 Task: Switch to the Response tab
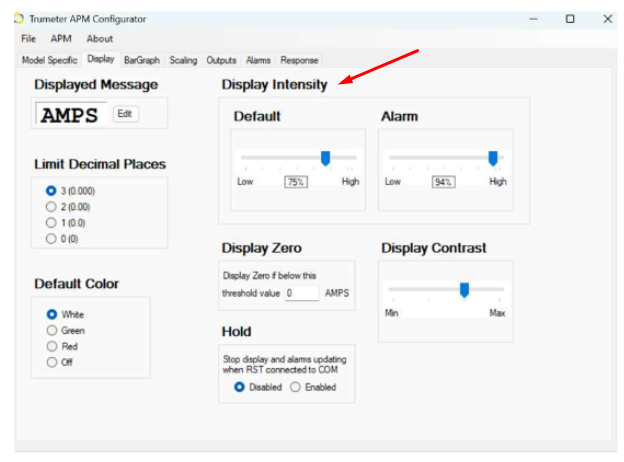299,60
